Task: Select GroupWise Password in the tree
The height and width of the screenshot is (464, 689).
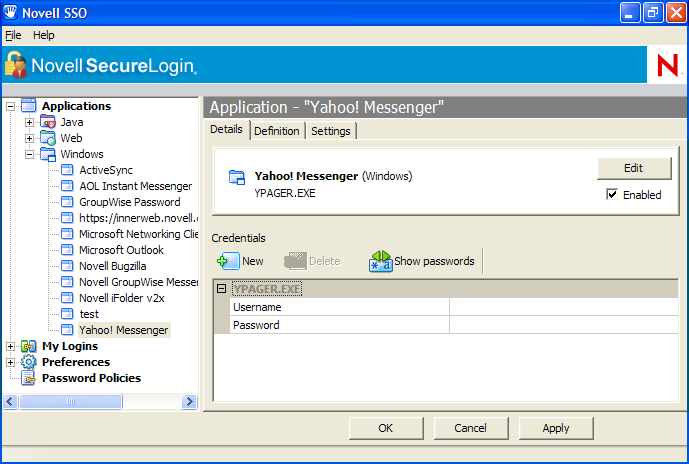Action: pyautogui.click(x=130, y=202)
